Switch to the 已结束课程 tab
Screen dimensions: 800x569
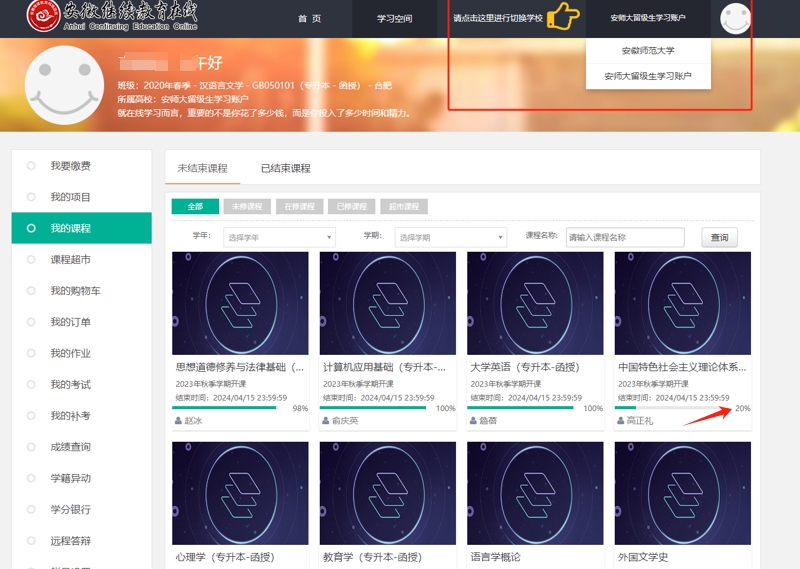285,168
